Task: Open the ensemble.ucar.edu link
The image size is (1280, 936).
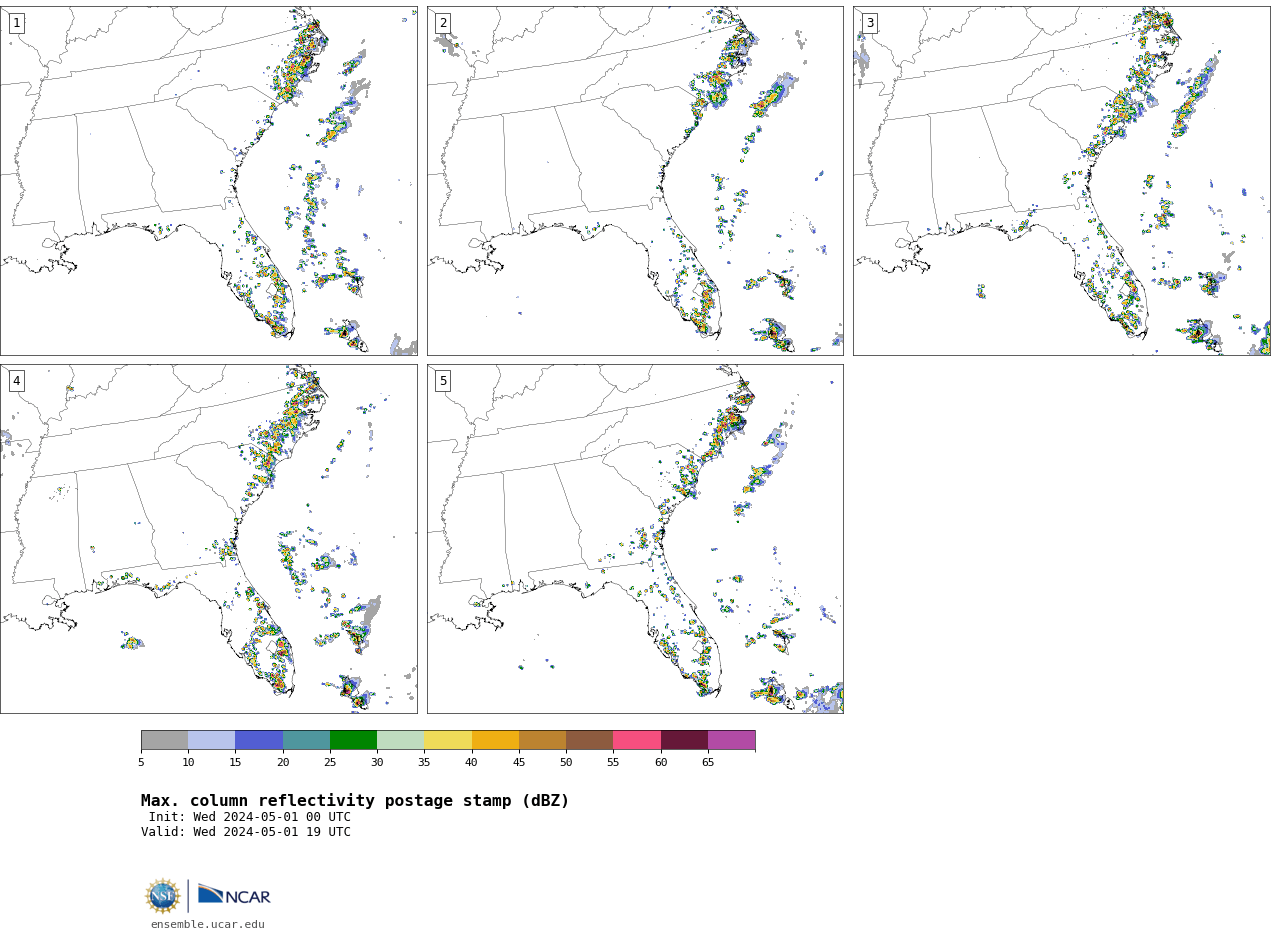Action: (208, 925)
